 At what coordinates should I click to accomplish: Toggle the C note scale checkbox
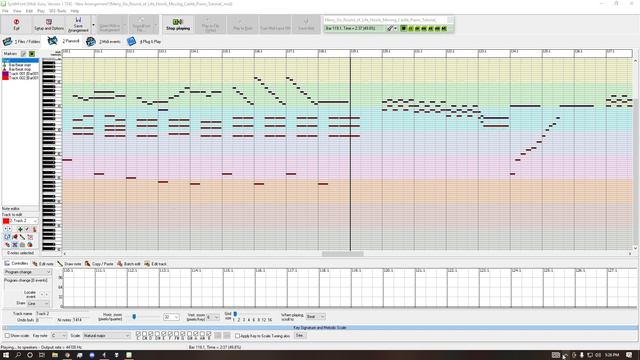[138, 334]
